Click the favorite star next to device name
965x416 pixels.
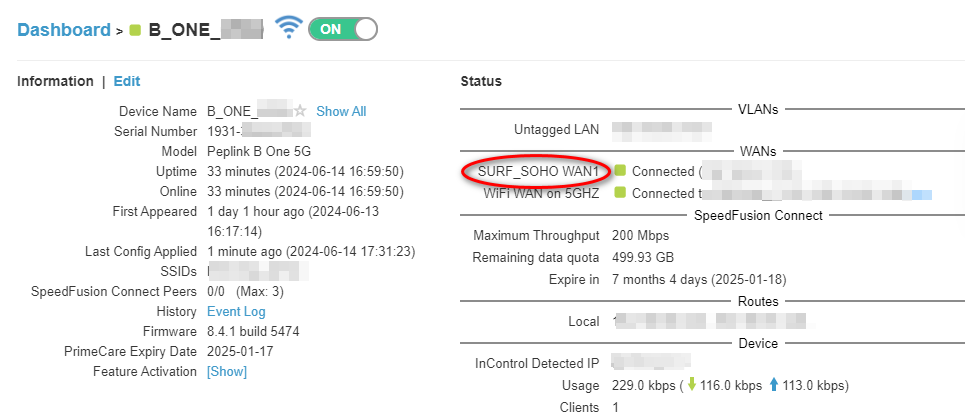coord(299,111)
